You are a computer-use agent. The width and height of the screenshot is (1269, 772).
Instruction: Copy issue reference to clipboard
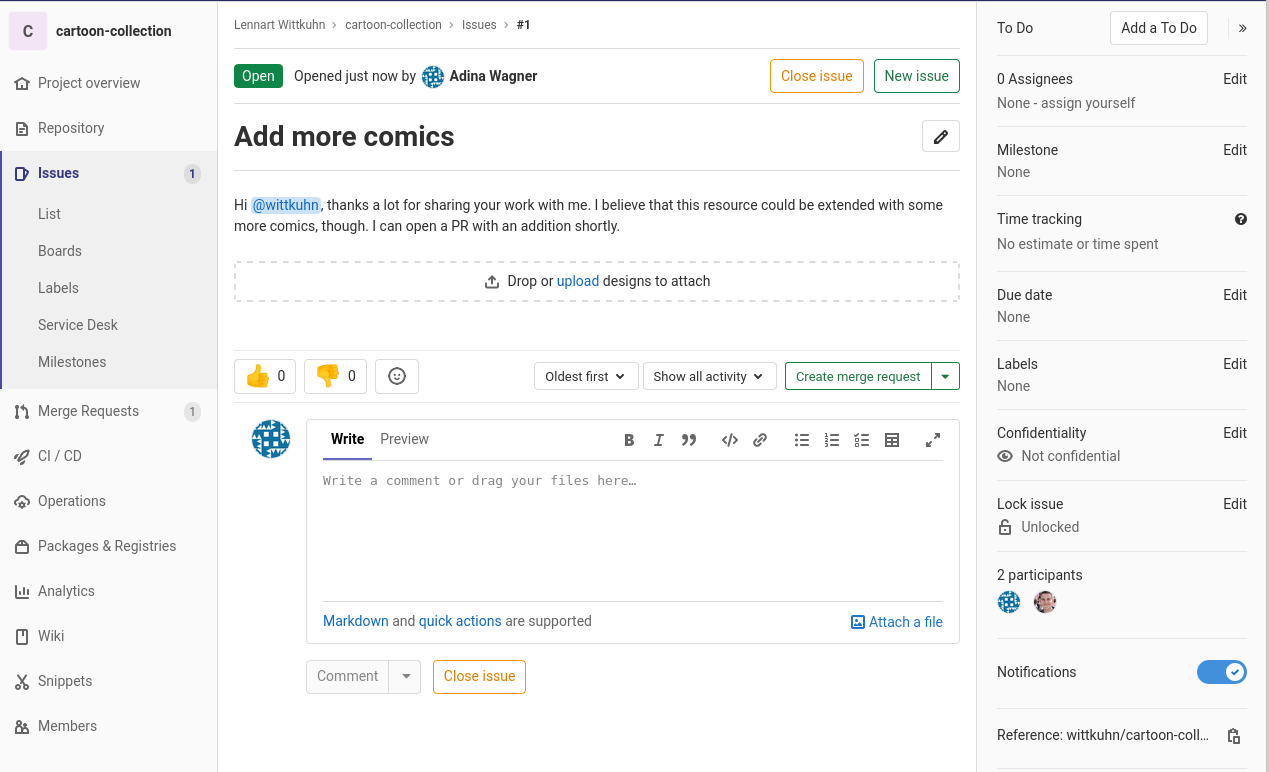pos(1234,736)
